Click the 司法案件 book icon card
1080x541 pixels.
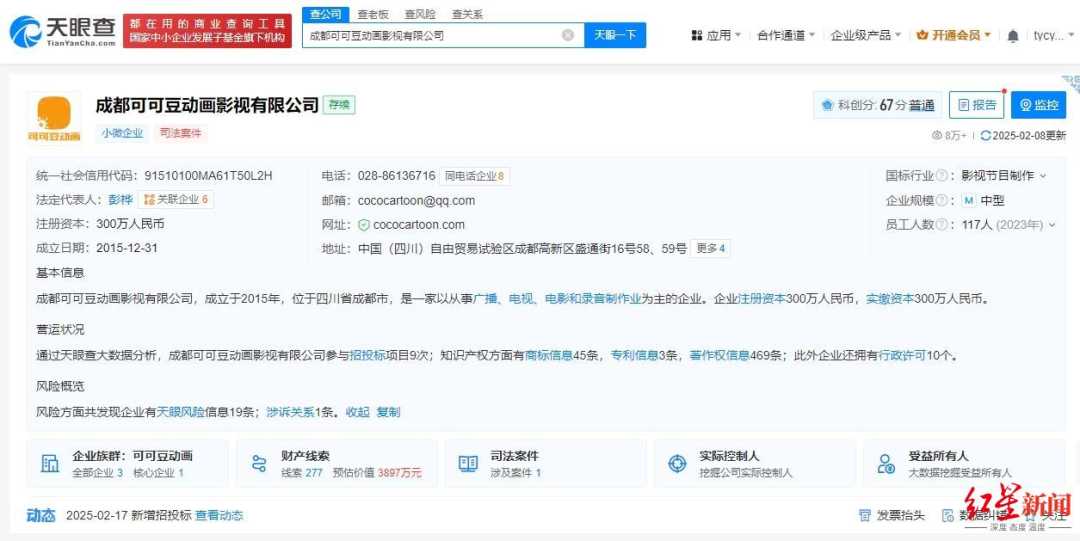click(468, 463)
